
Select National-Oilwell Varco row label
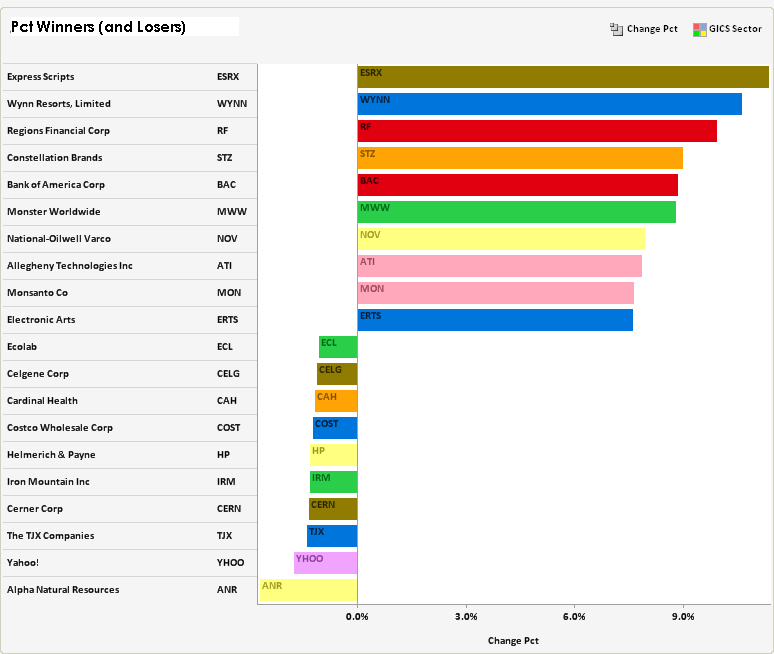click(59, 239)
